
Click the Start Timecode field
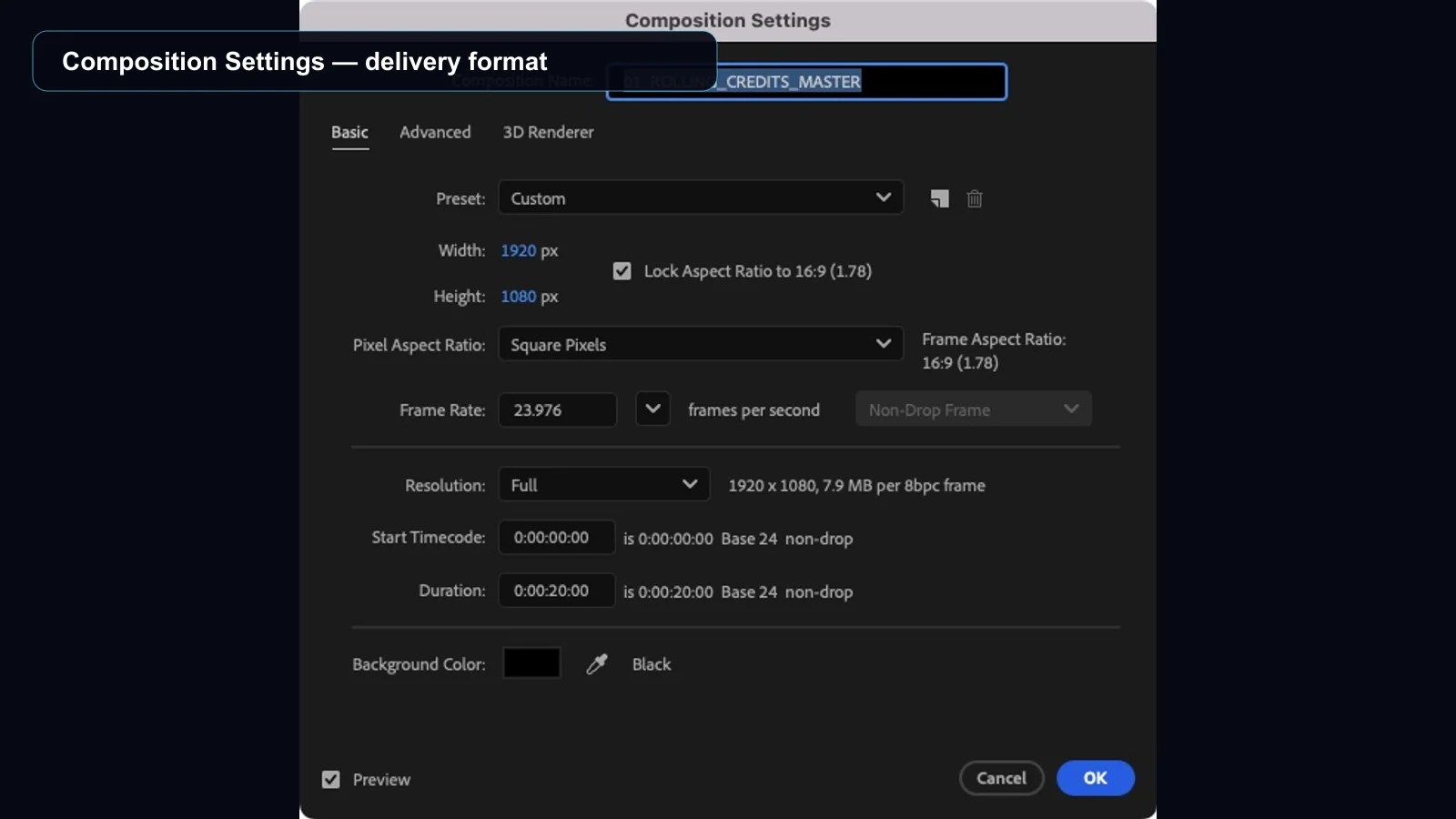(557, 538)
